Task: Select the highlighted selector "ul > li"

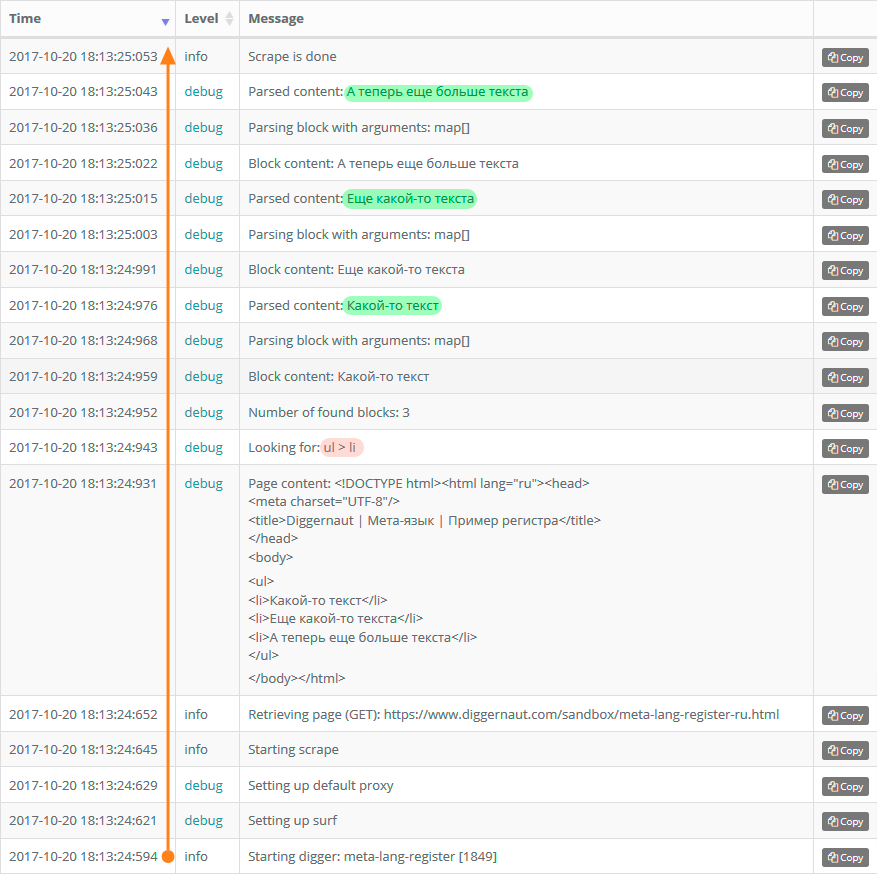Action: tap(341, 447)
